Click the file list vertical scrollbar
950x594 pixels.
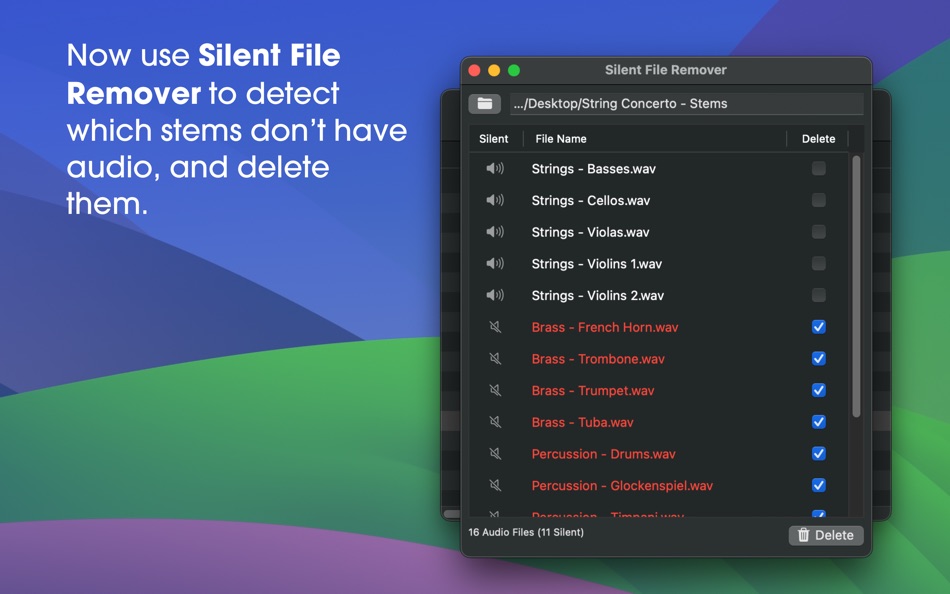856,286
